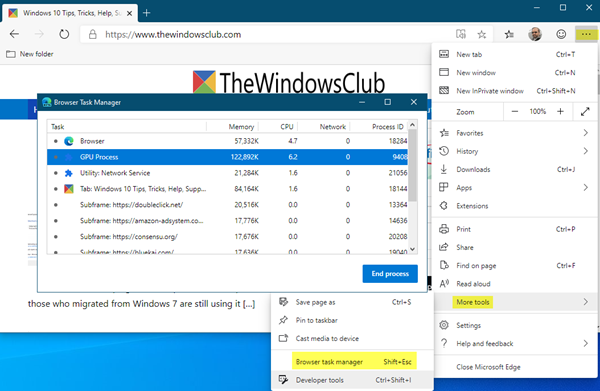Select the Utility: Network Service row
The width and height of the screenshot is (600, 391).
227,173
